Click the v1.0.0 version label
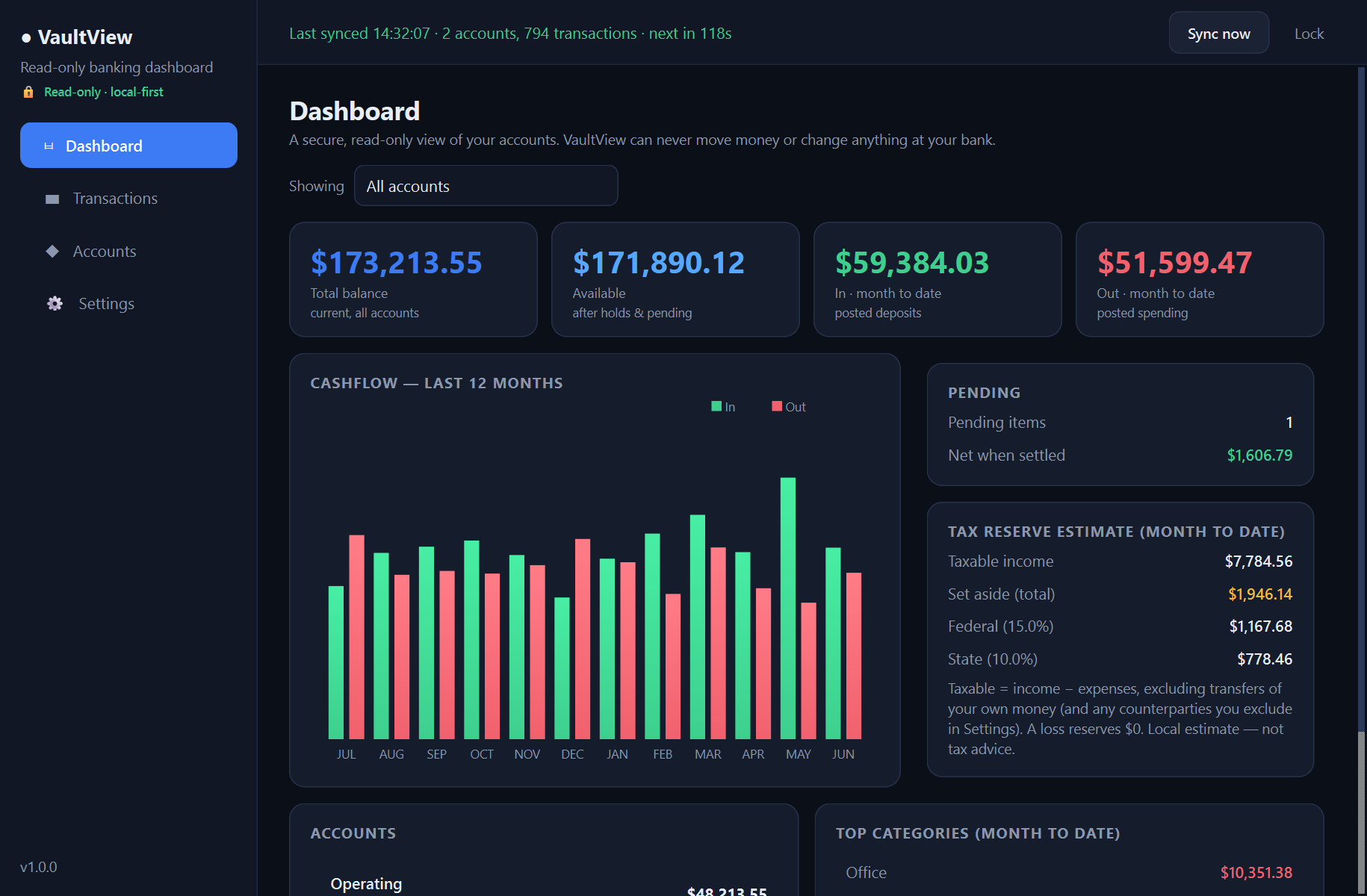Viewport: 1367px width, 896px height. 38,867
